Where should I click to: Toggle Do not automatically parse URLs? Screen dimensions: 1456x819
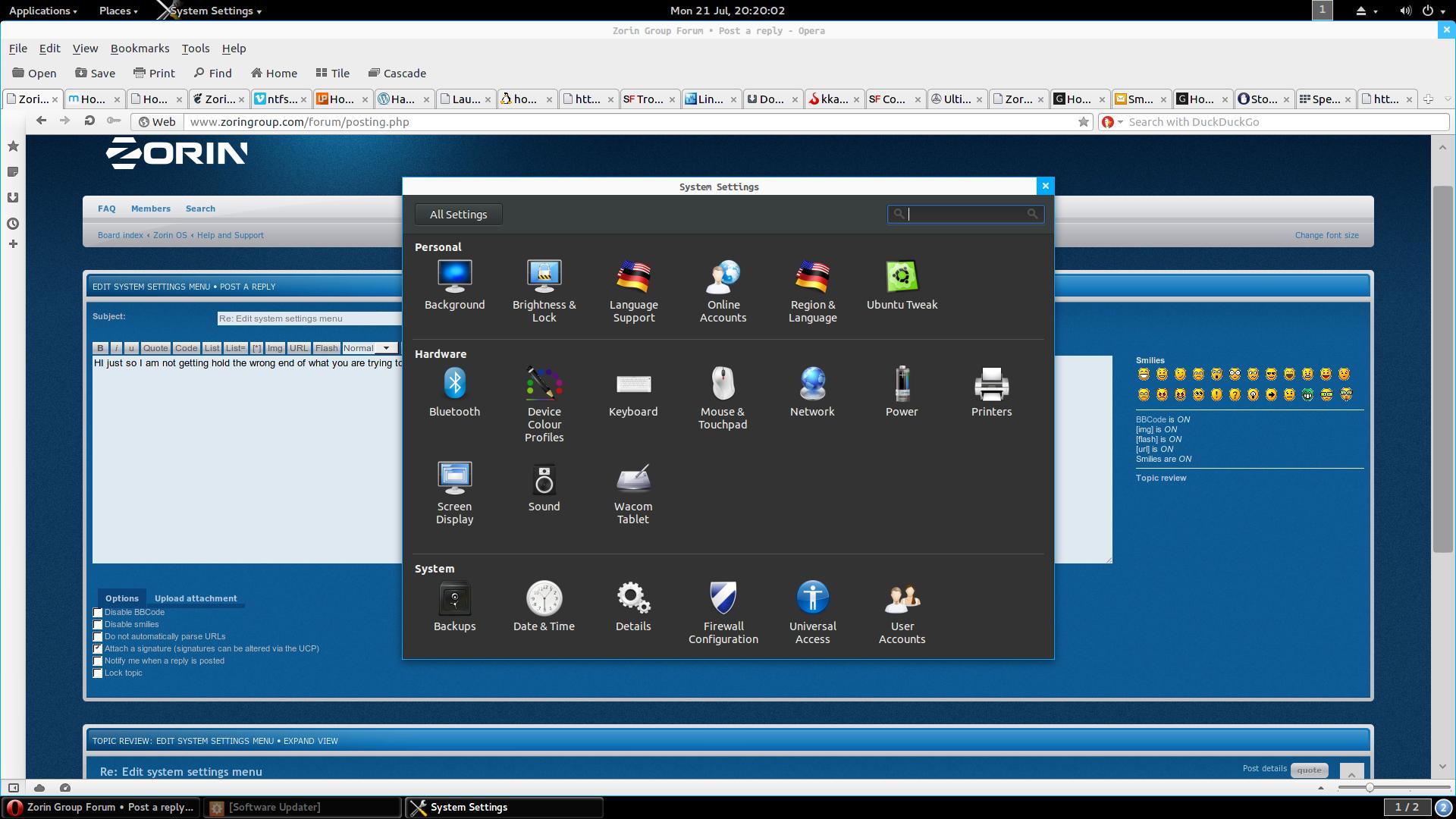point(98,637)
